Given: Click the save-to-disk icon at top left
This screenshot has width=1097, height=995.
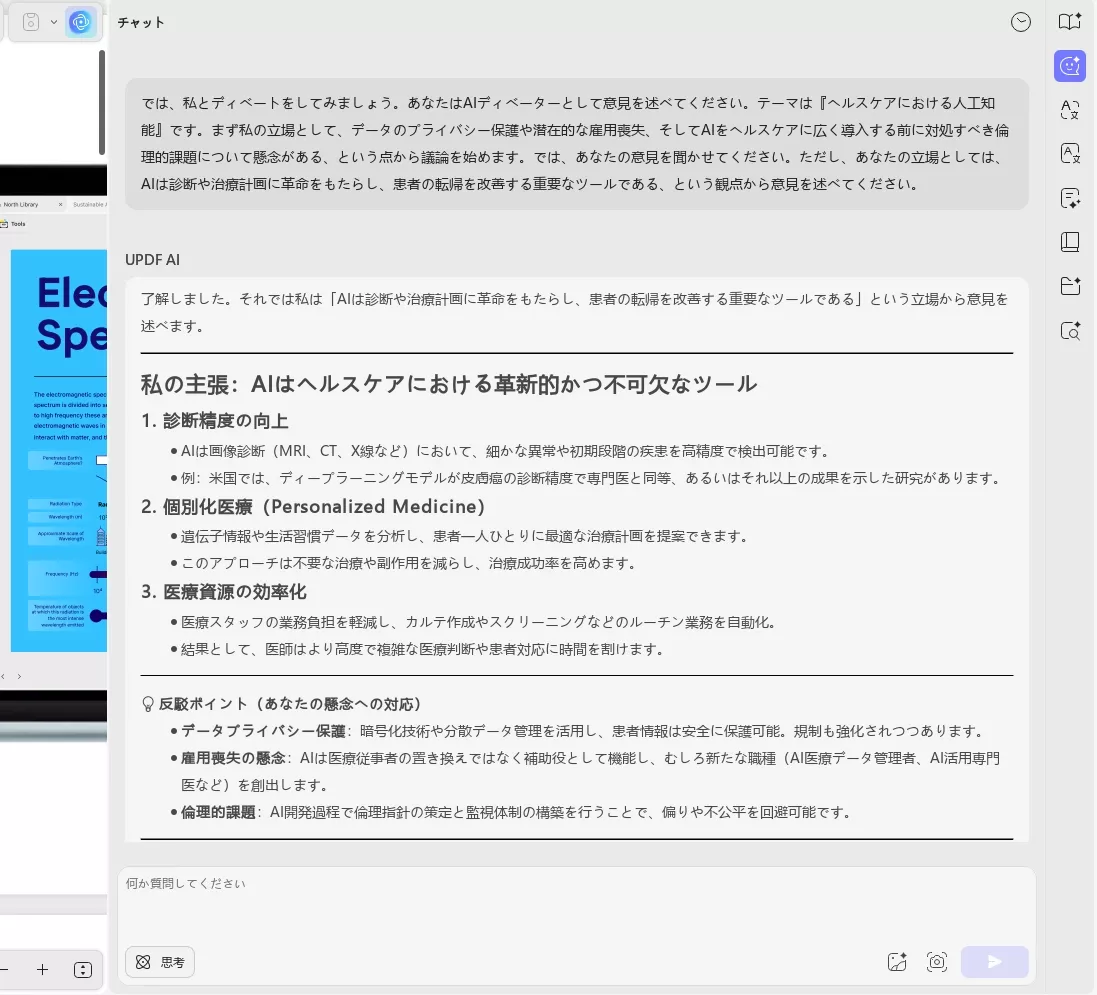Looking at the screenshot, I should click(31, 22).
